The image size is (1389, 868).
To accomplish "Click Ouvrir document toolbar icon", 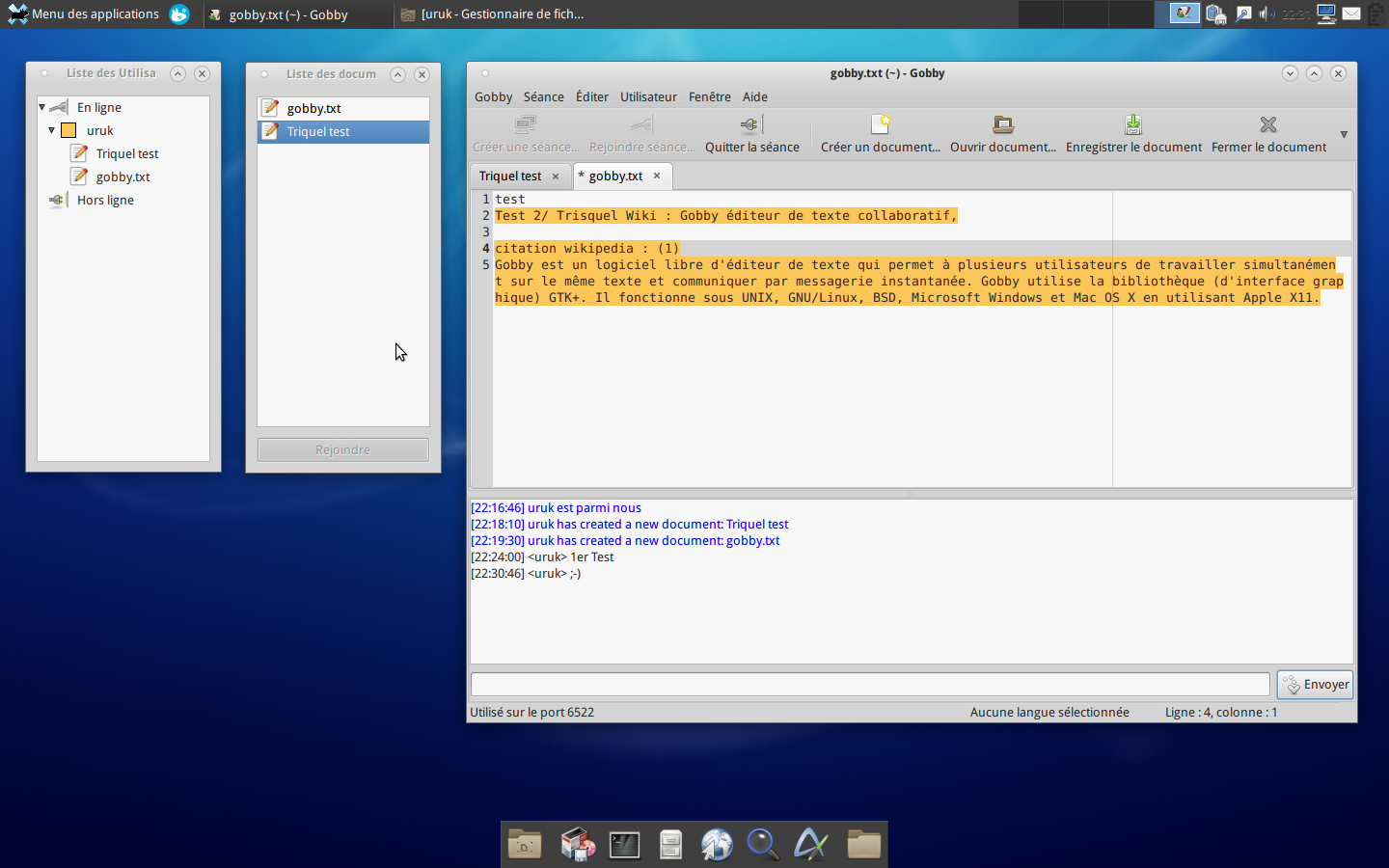I will point(1003,124).
